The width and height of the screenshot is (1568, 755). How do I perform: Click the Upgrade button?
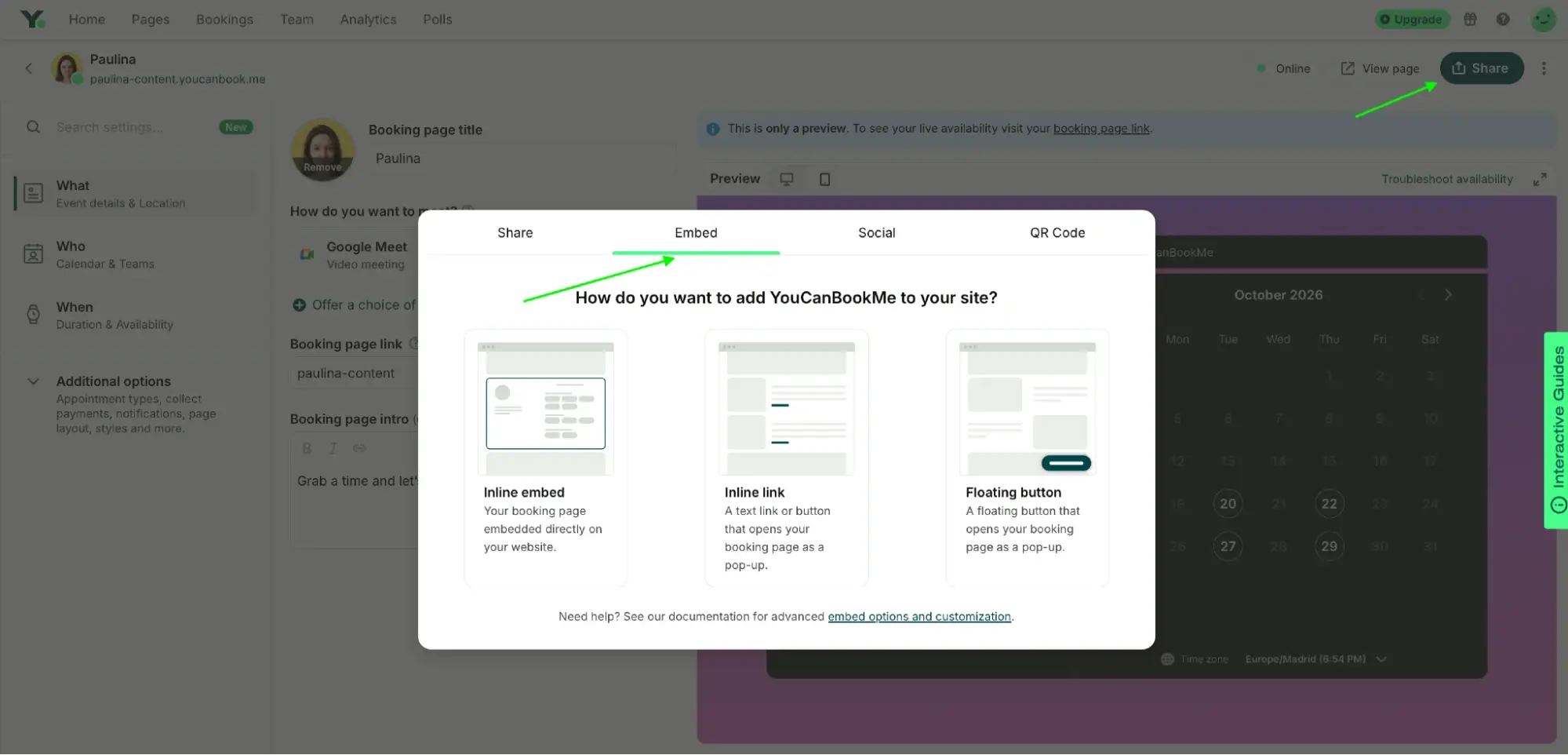tap(1411, 19)
